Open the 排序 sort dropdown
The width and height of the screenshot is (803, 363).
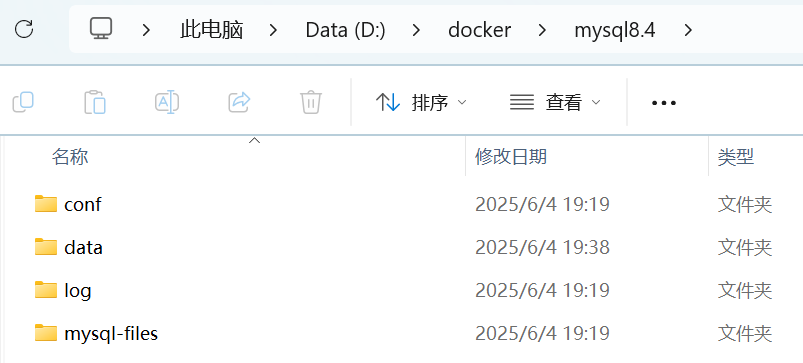[421, 102]
